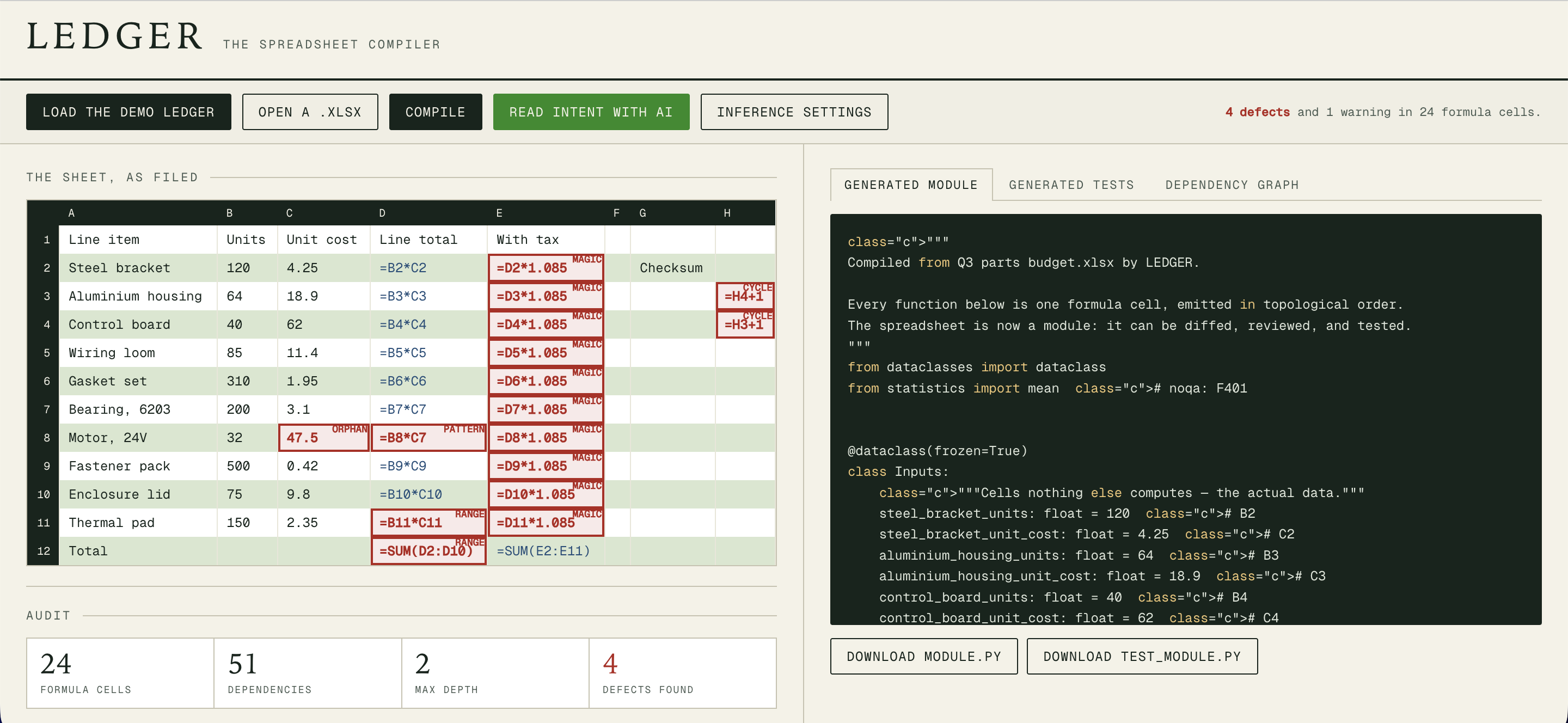Click the Enclosure lid cell
The height and width of the screenshot is (723, 1568).
138,494
